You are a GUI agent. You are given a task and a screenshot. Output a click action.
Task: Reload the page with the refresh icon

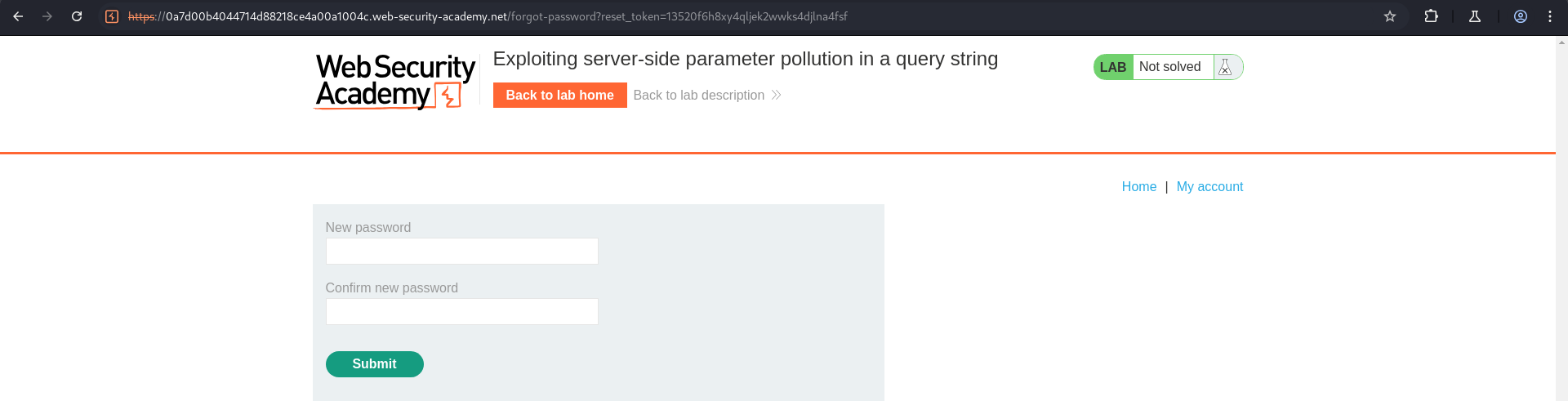tap(77, 16)
